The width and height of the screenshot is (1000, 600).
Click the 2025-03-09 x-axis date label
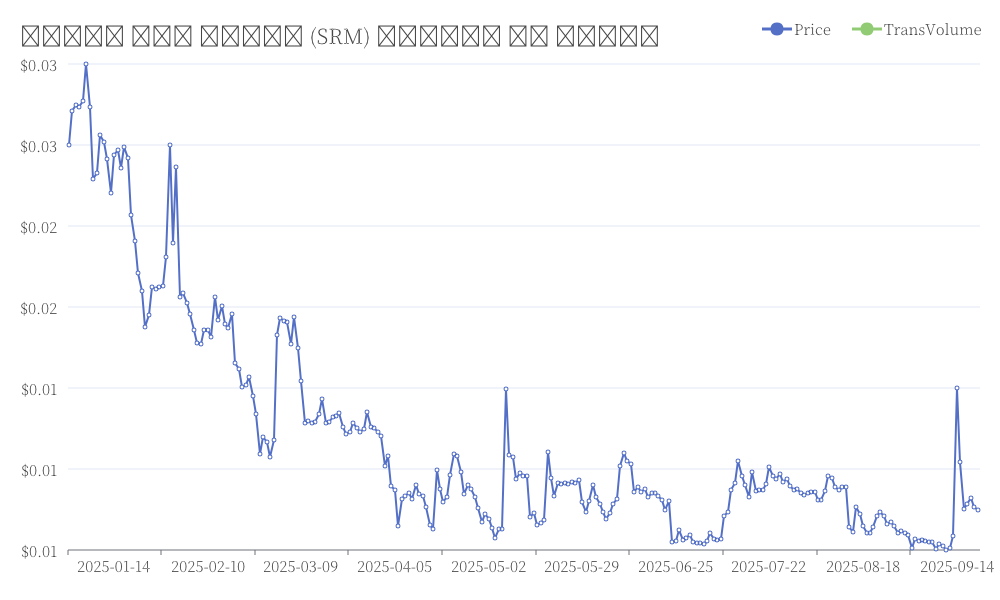coord(300,567)
